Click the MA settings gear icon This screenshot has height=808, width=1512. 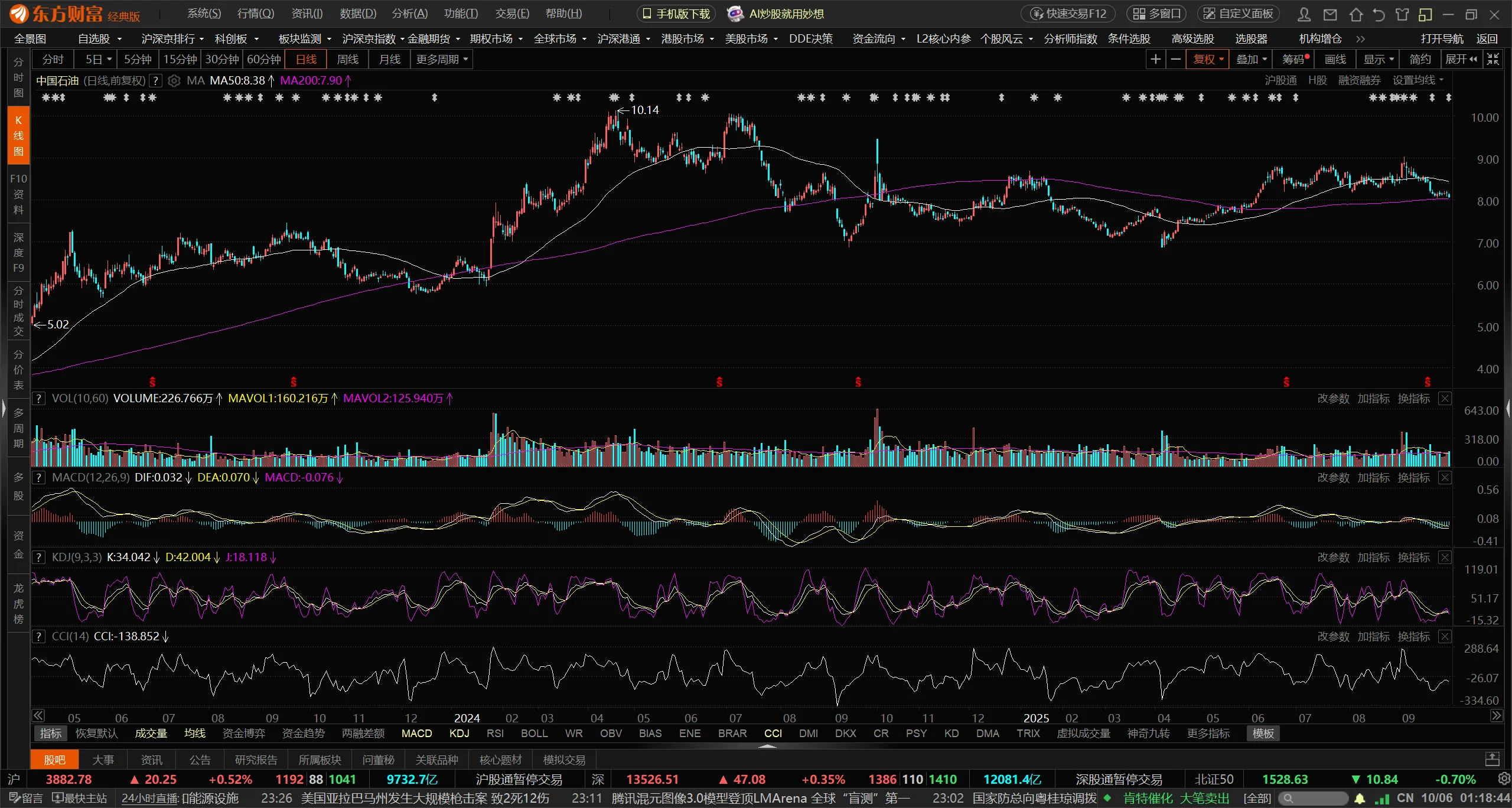click(x=174, y=80)
